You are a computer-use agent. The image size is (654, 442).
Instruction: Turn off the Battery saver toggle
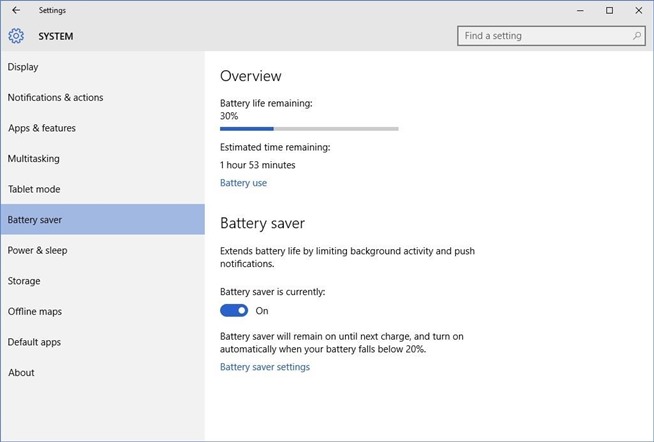coord(234,311)
